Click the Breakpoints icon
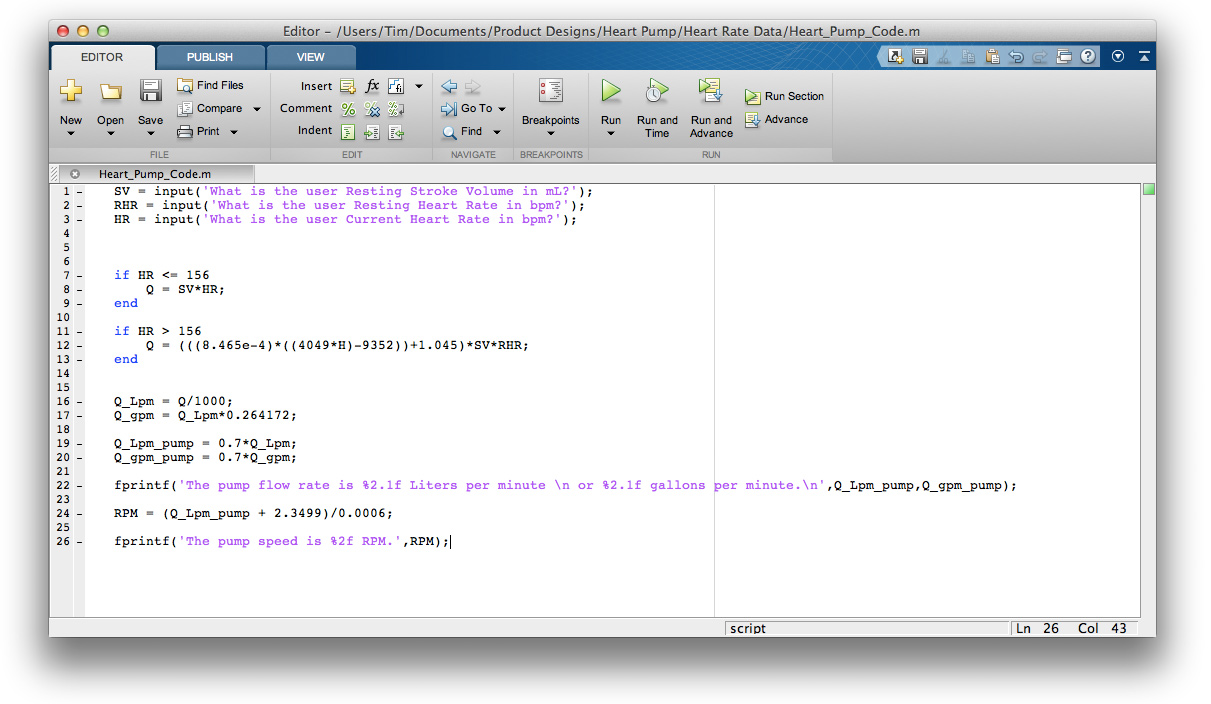The height and width of the screenshot is (704, 1211). pyautogui.click(x=550, y=91)
